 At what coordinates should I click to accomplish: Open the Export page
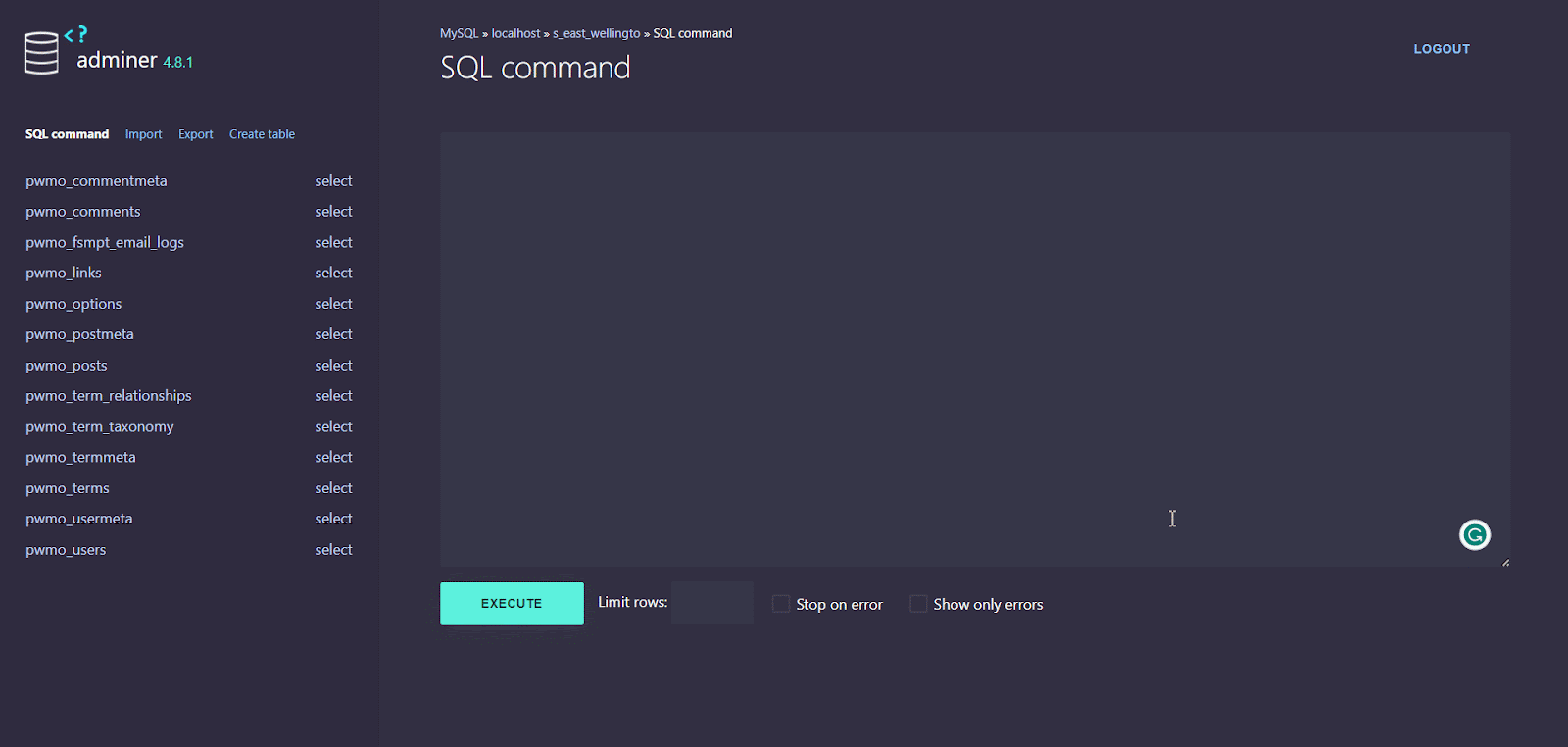(195, 134)
